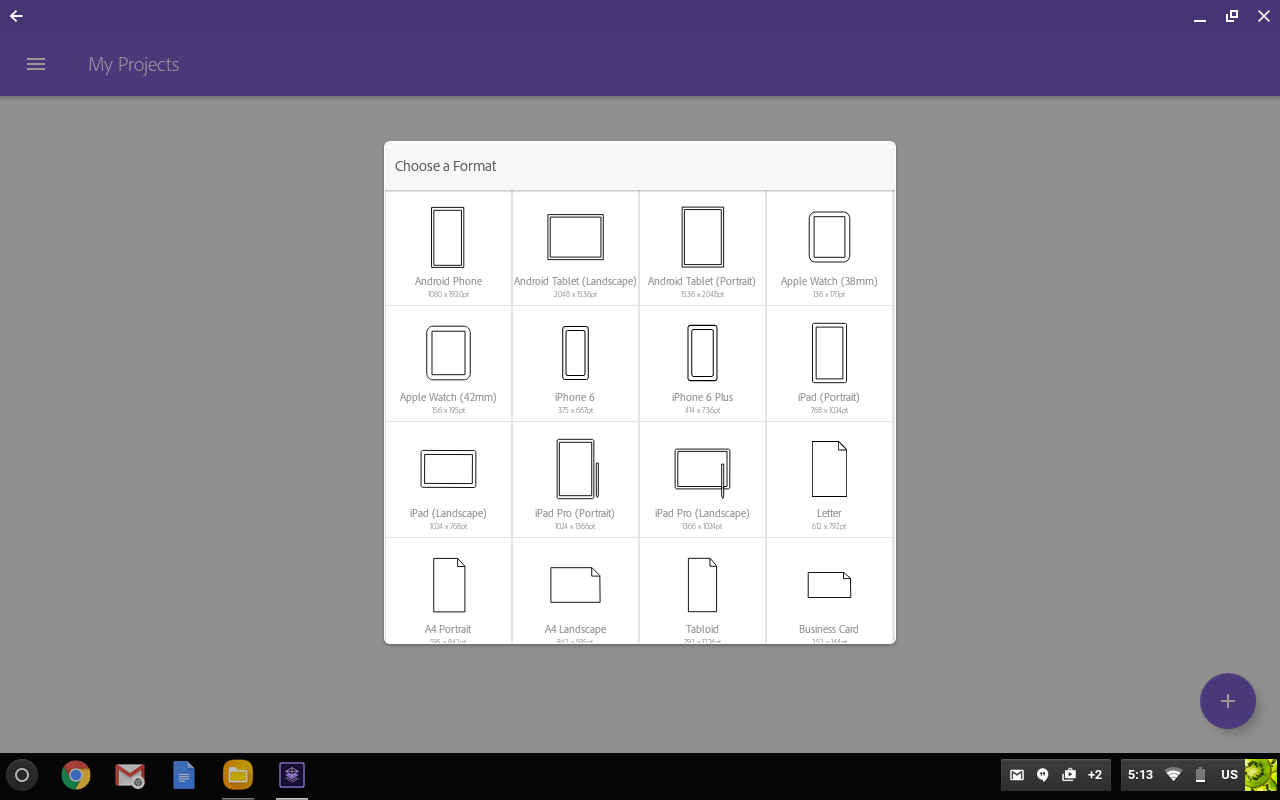Choose the Business Card format
This screenshot has width=1280, height=800.
click(x=829, y=586)
